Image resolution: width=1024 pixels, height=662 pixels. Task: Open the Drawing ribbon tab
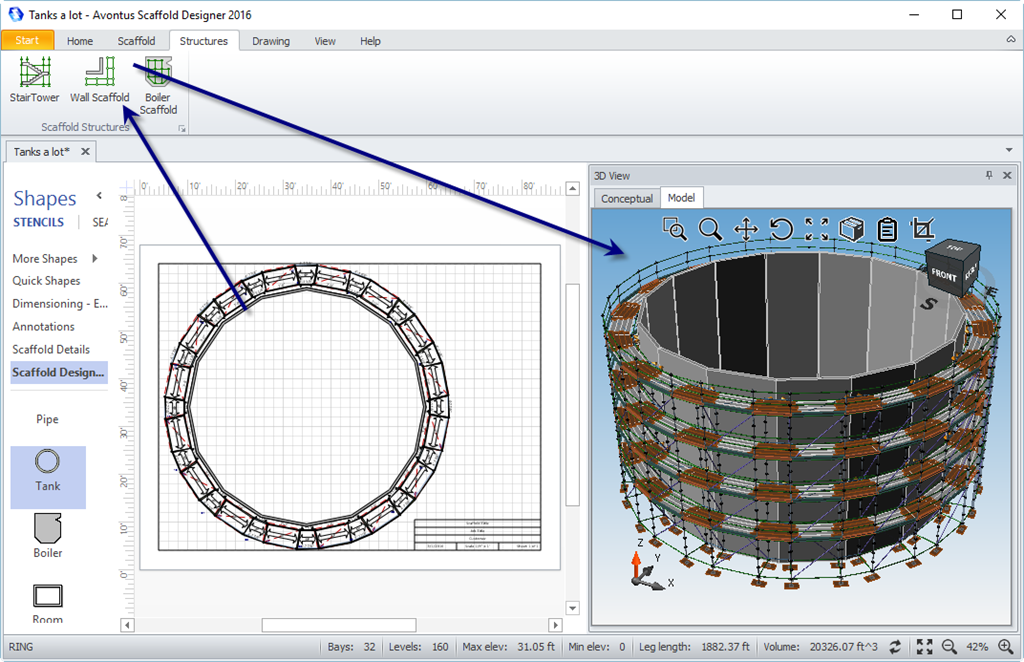tap(271, 40)
